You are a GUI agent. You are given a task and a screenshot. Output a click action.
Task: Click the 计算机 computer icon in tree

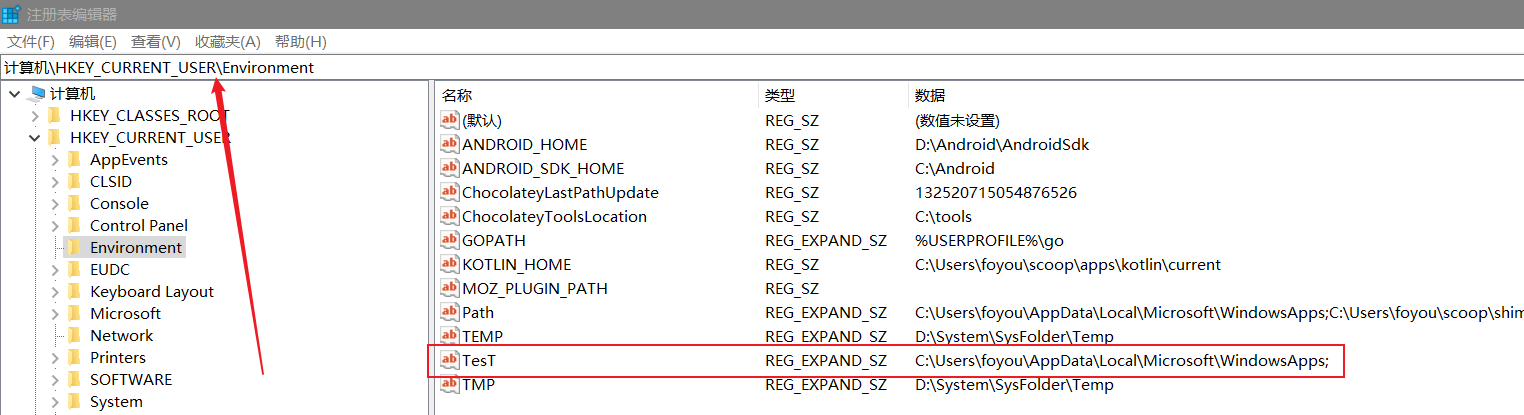38,93
